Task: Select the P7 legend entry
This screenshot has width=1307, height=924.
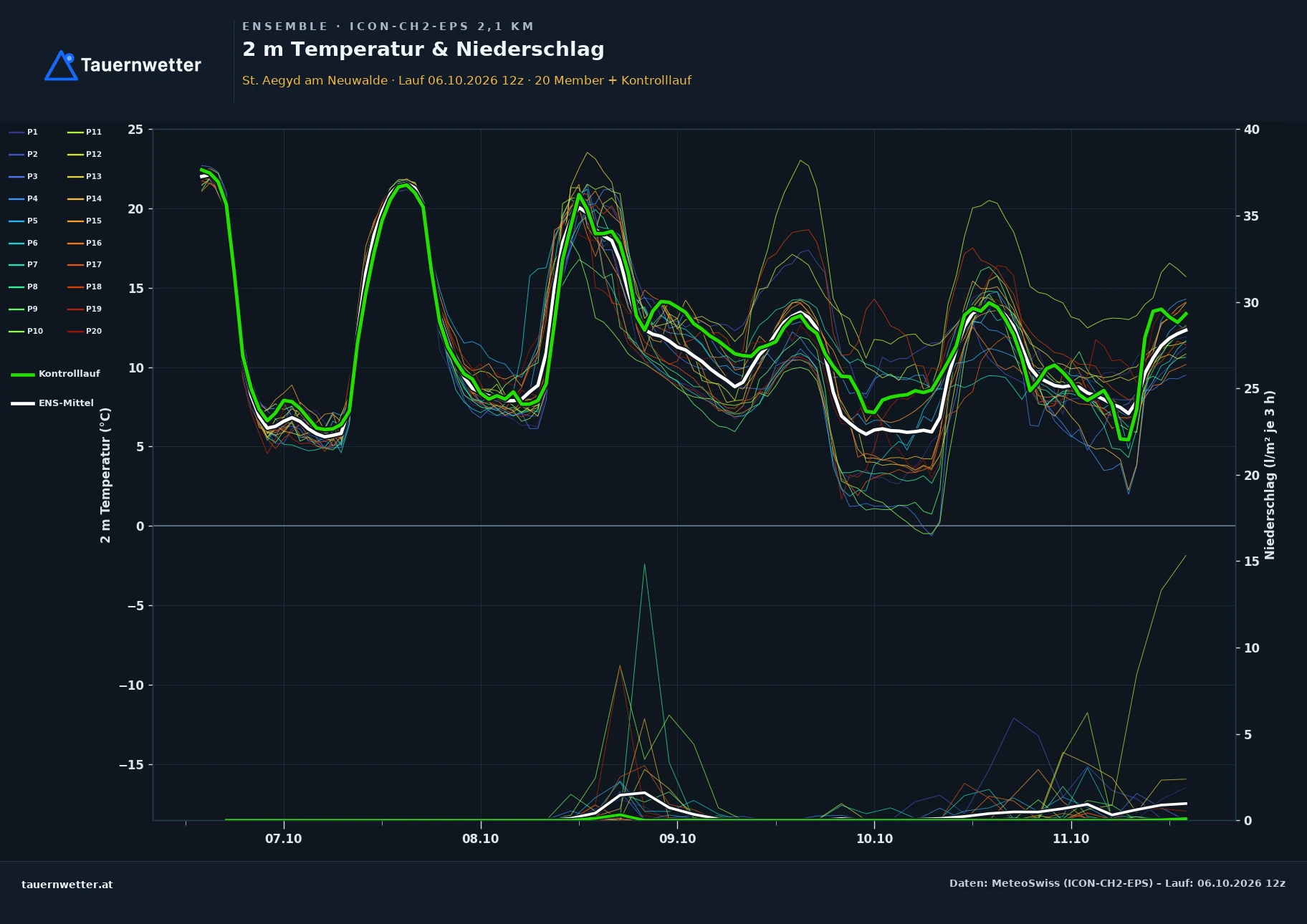Action: [x=24, y=264]
